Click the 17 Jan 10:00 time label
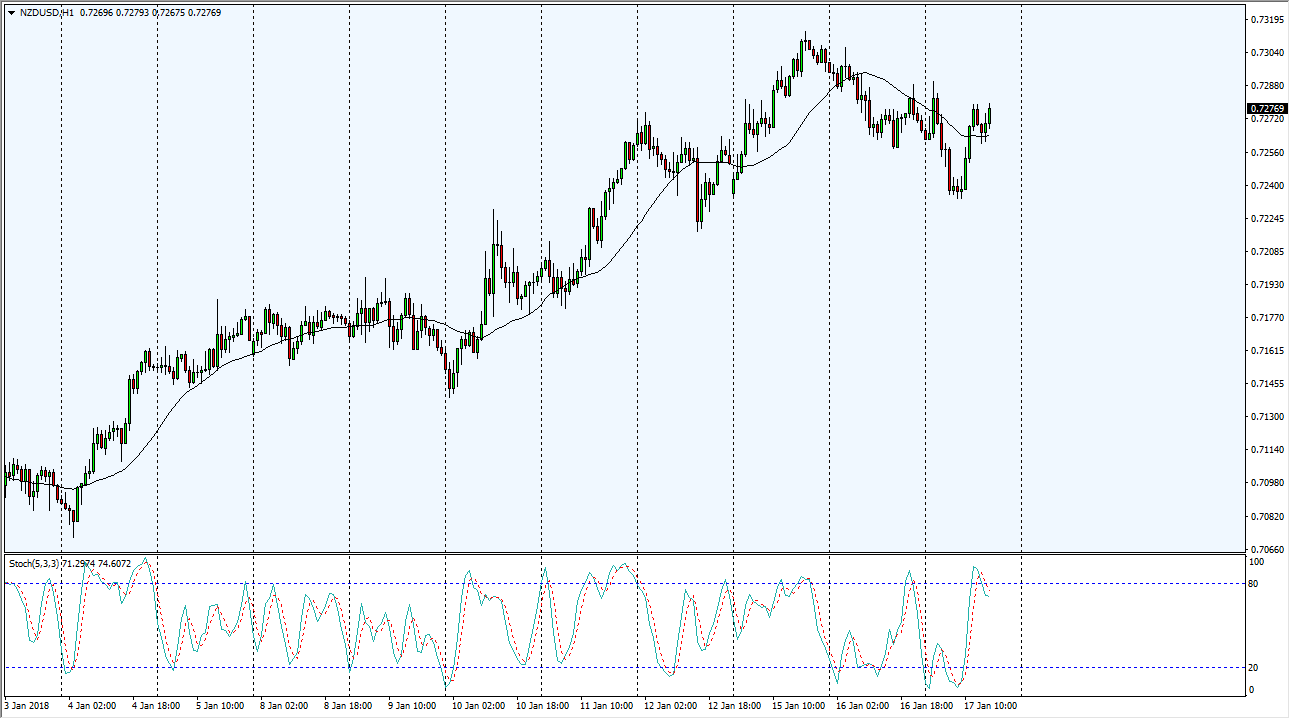The image size is (1290, 719). click(x=989, y=705)
